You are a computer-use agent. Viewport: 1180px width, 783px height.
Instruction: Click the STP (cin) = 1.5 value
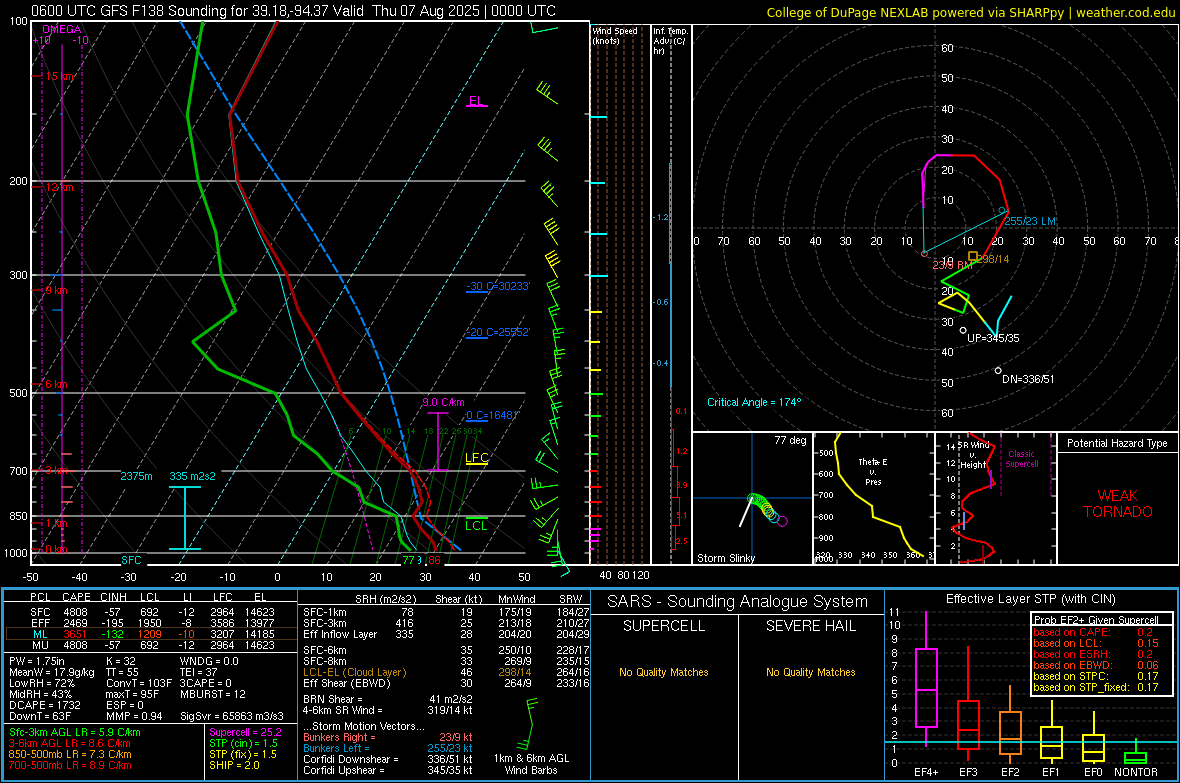point(243,743)
